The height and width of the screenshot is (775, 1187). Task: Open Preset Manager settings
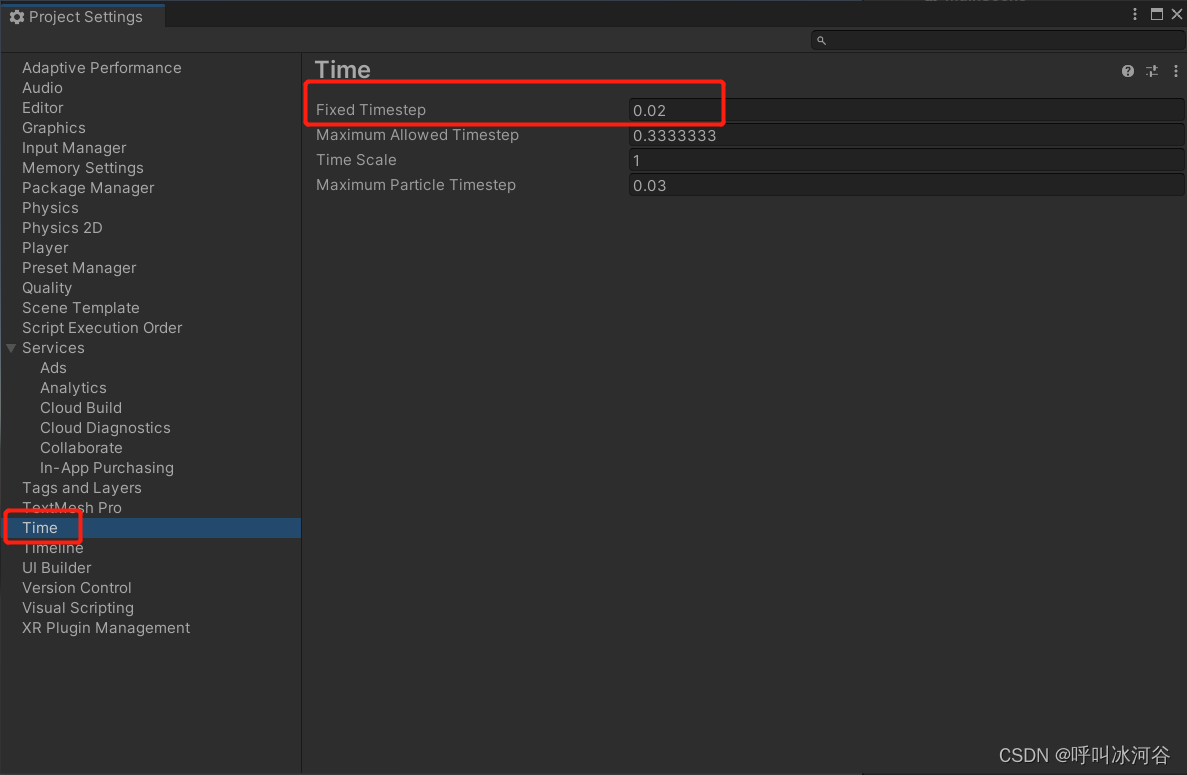coord(79,268)
